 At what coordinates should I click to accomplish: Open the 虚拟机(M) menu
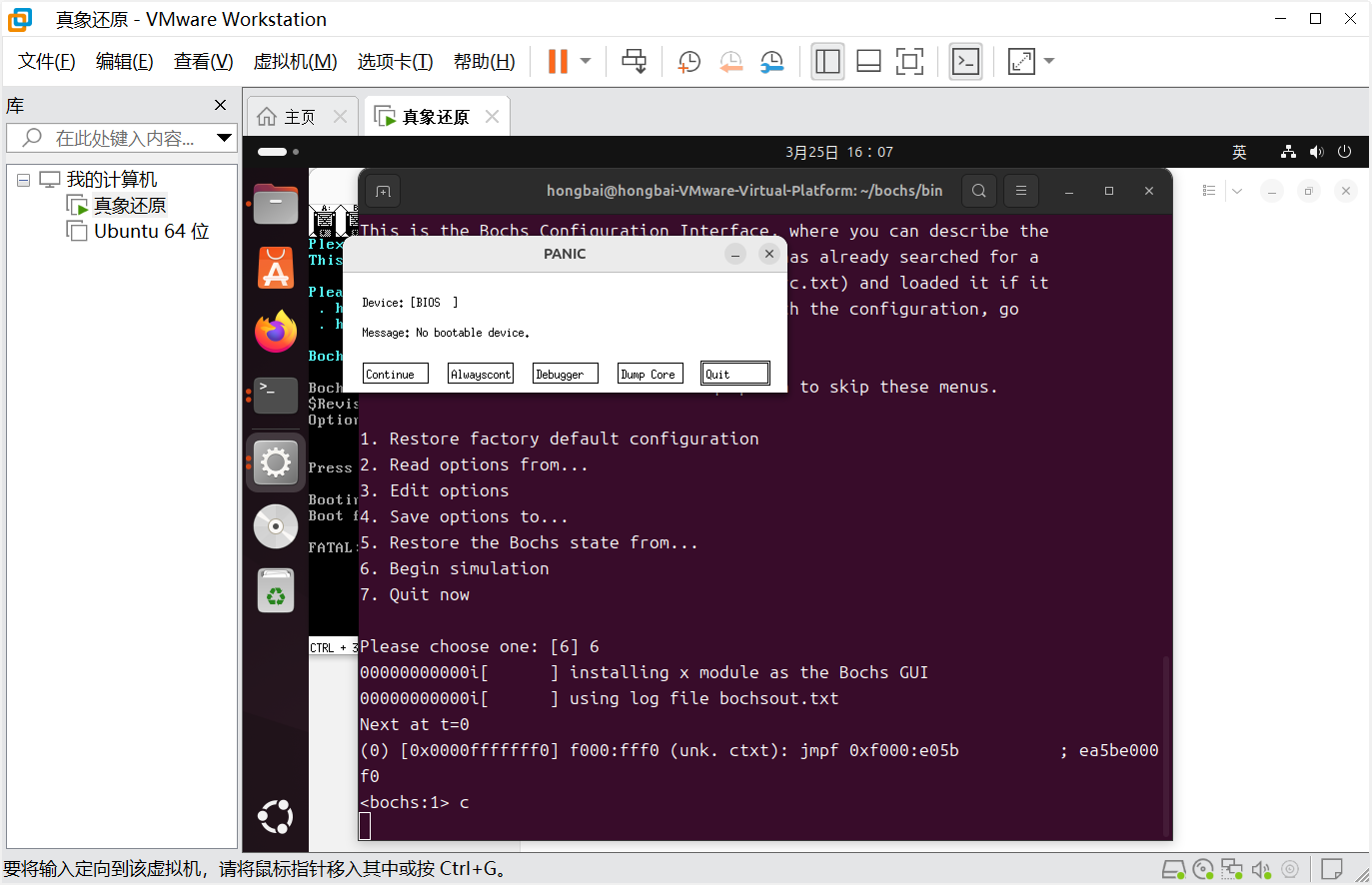(x=296, y=61)
